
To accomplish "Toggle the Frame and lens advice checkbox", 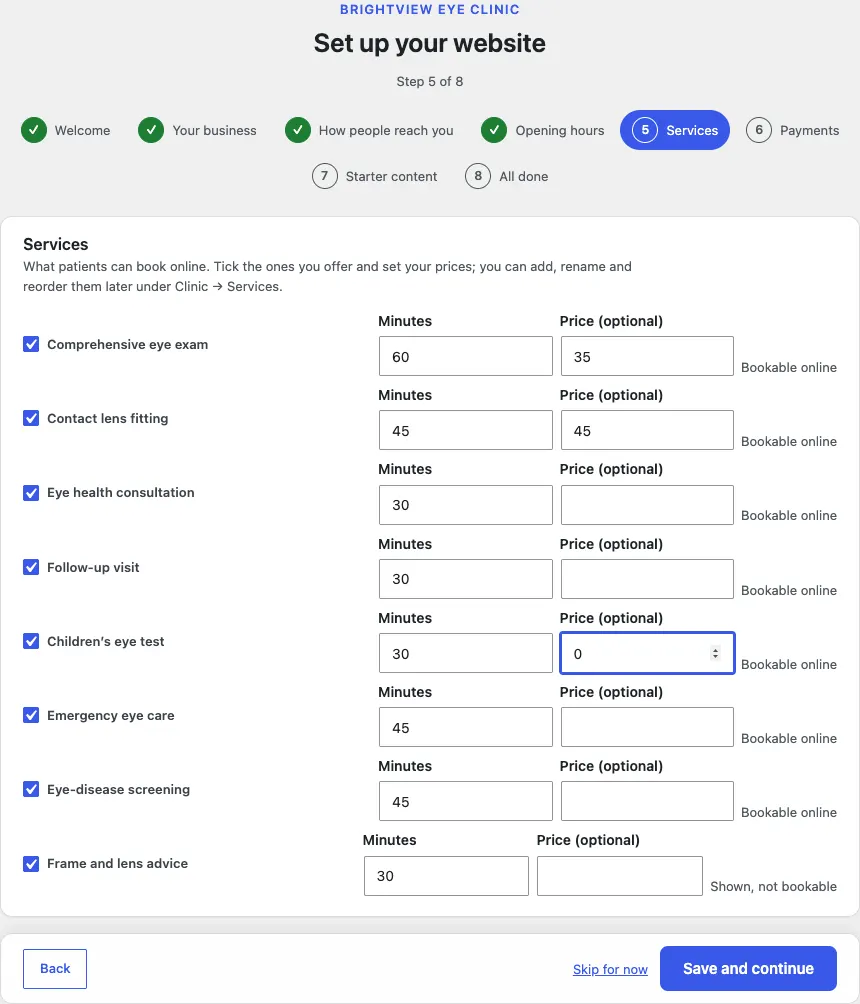I will (x=31, y=863).
